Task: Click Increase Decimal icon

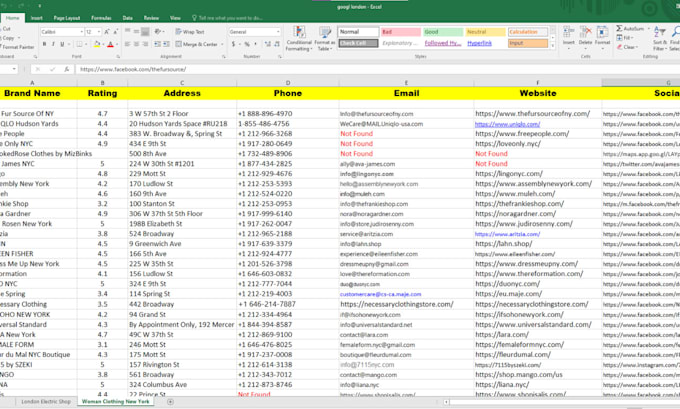Action: click(x=268, y=44)
